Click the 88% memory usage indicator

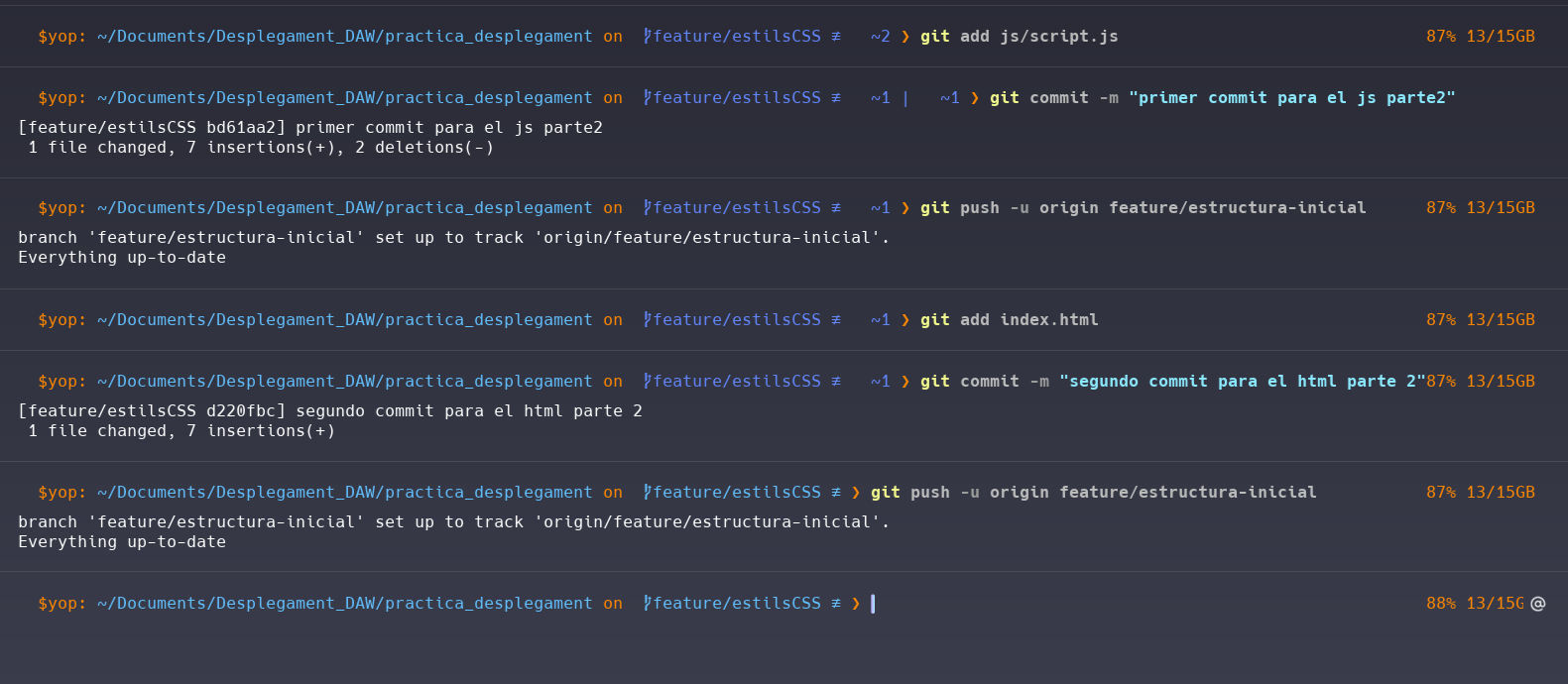click(x=1441, y=604)
